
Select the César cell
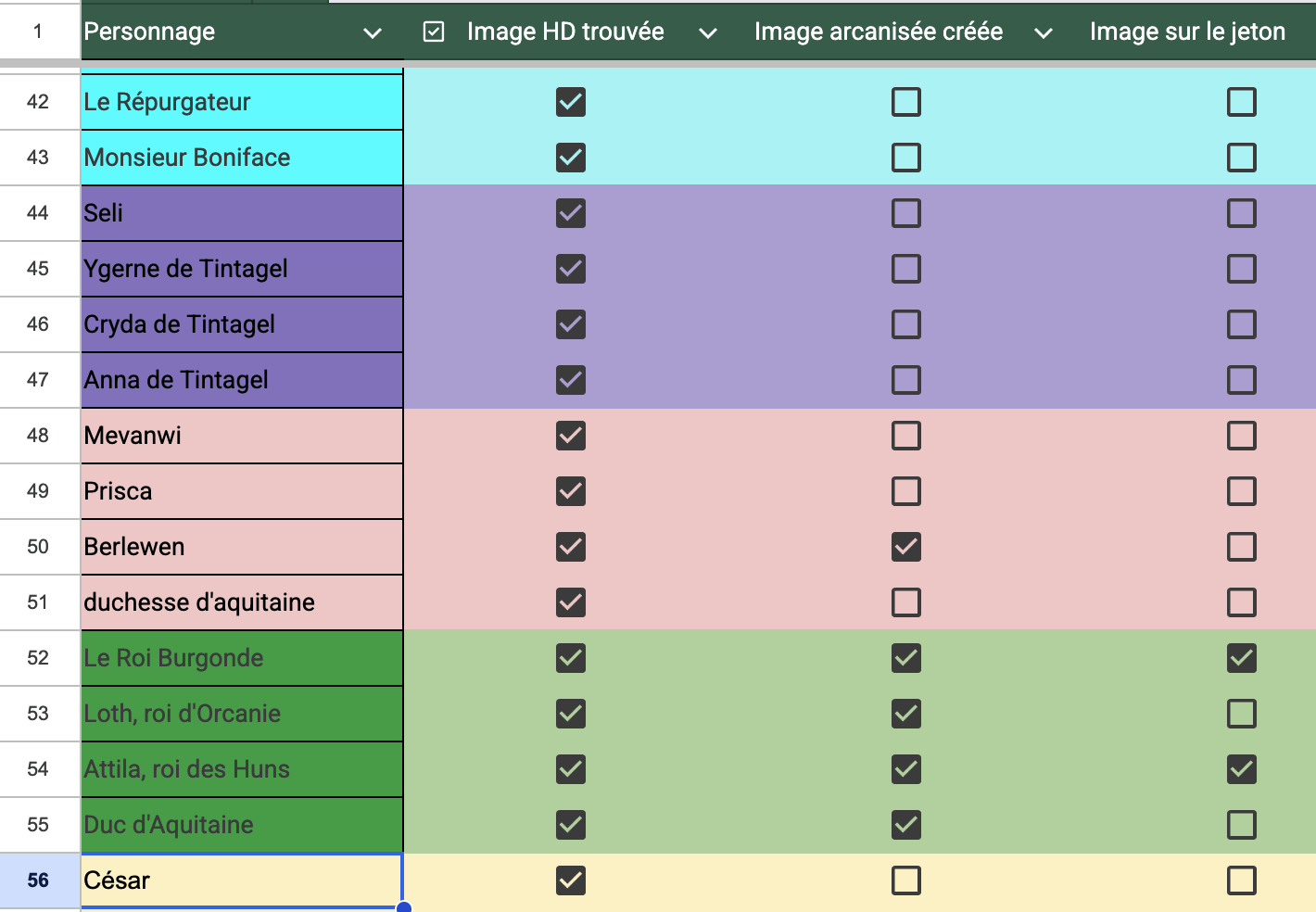click(x=242, y=880)
